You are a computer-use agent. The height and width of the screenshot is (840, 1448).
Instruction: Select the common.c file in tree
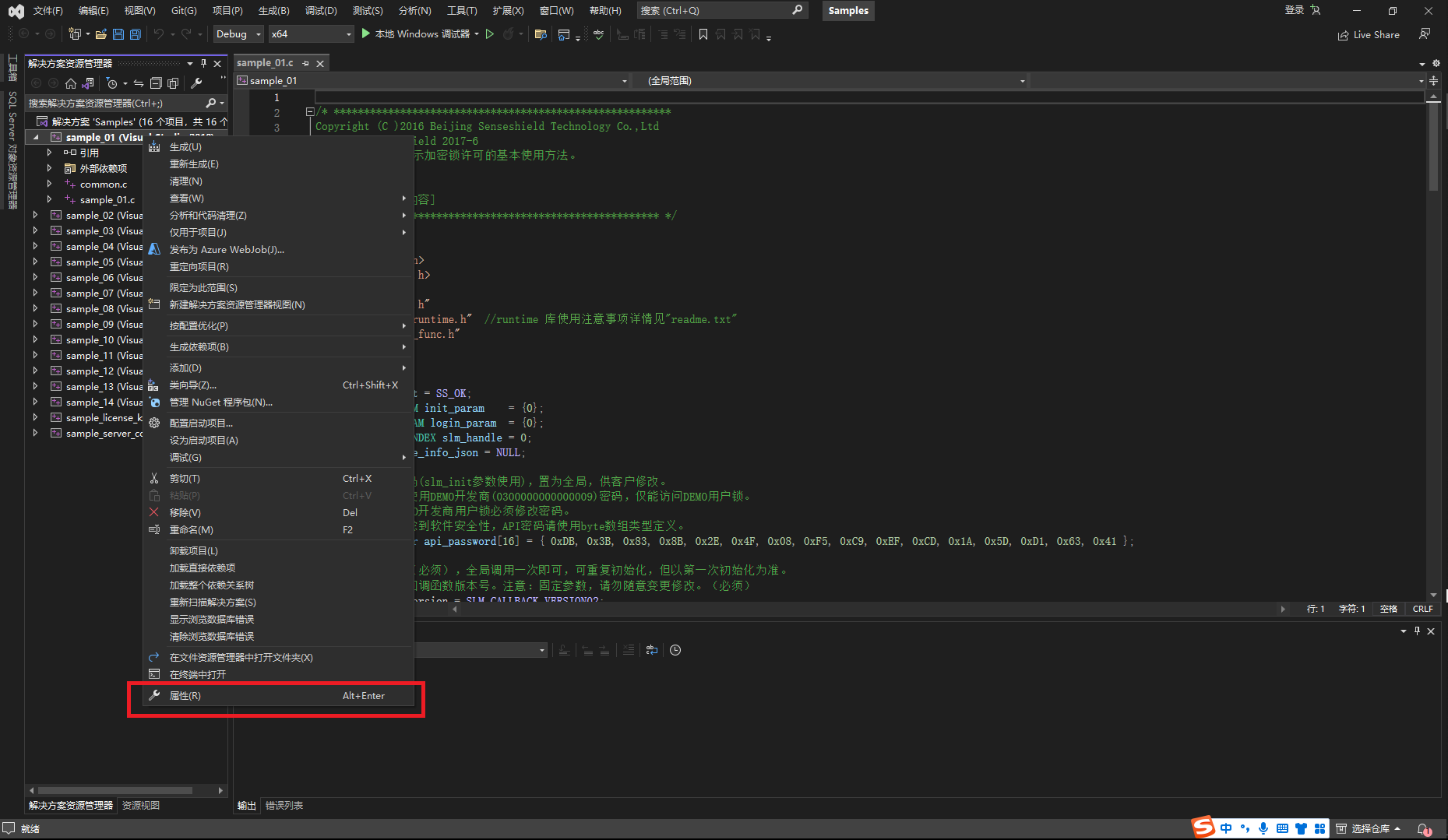(x=104, y=185)
